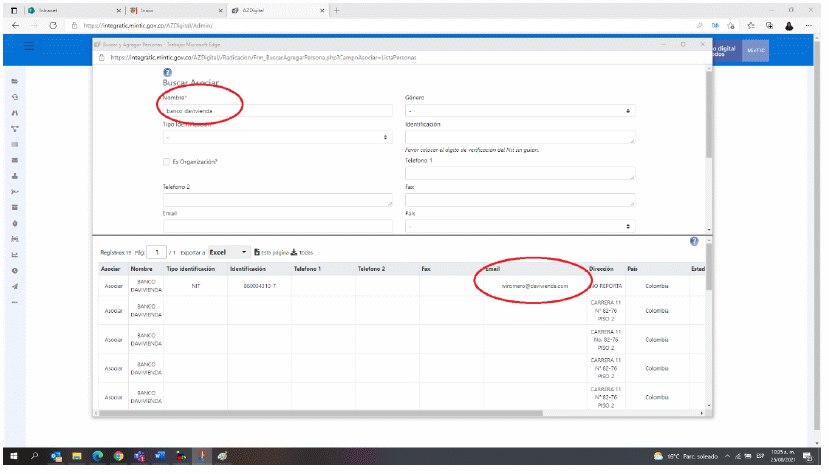This screenshot has width=829, height=474.
Task: Click the archive box icon in sidebar
Action: (x=15, y=208)
